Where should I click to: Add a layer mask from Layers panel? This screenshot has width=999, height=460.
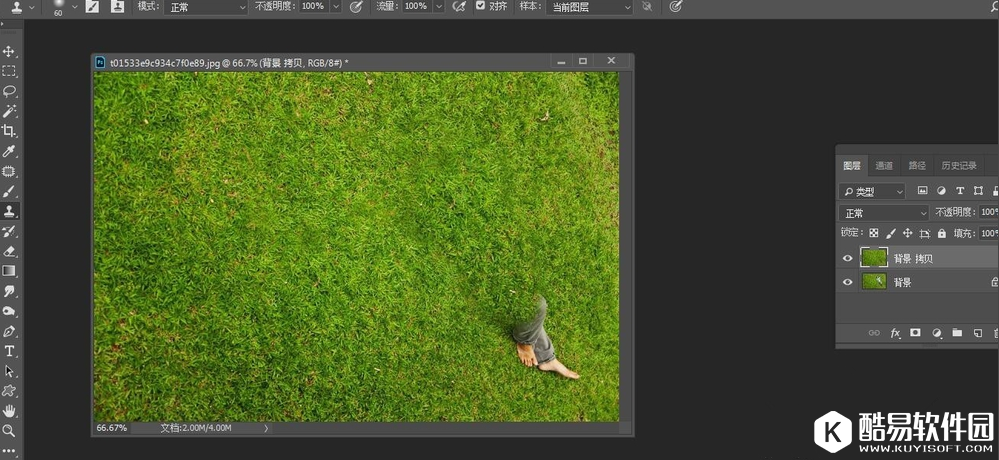pyautogui.click(x=915, y=333)
